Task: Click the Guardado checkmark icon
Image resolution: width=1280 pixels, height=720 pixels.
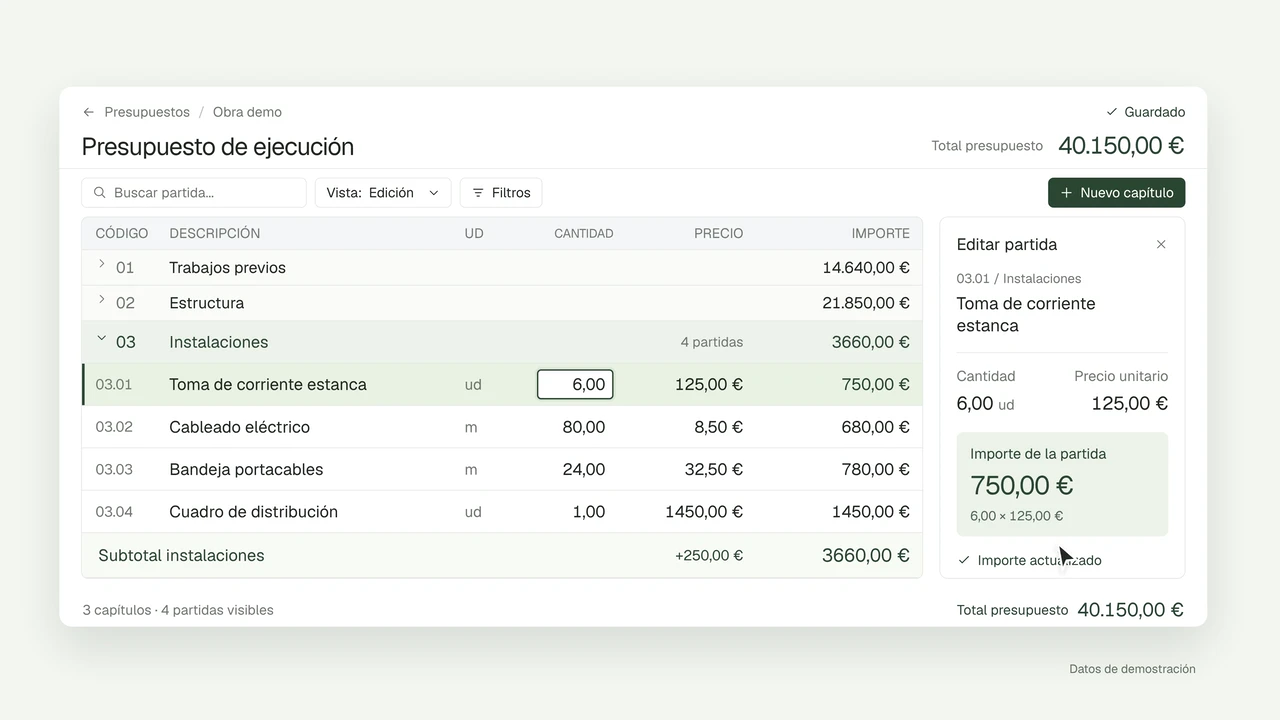Action: (x=1112, y=112)
